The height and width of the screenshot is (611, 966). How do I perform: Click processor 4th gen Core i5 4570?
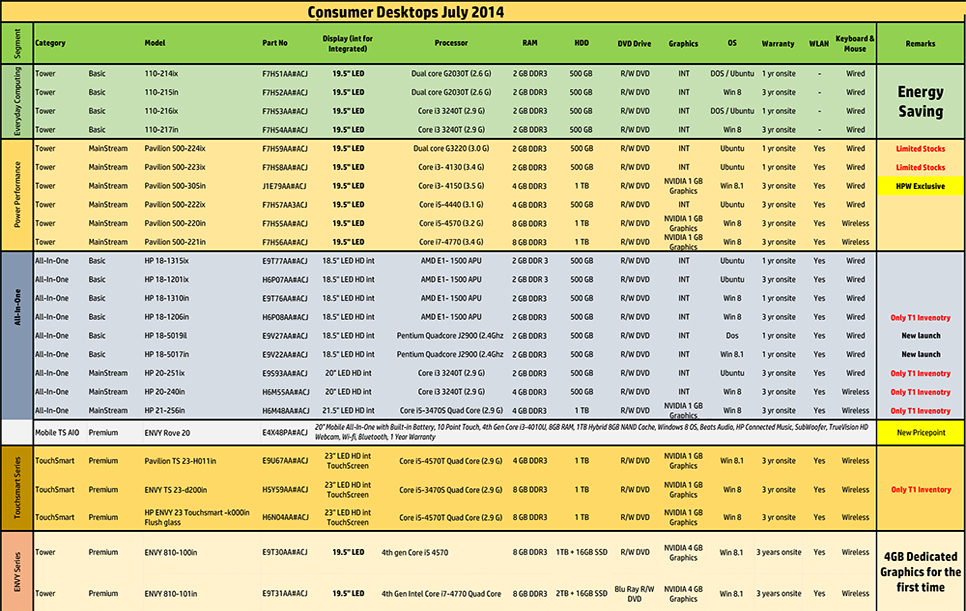coord(415,552)
